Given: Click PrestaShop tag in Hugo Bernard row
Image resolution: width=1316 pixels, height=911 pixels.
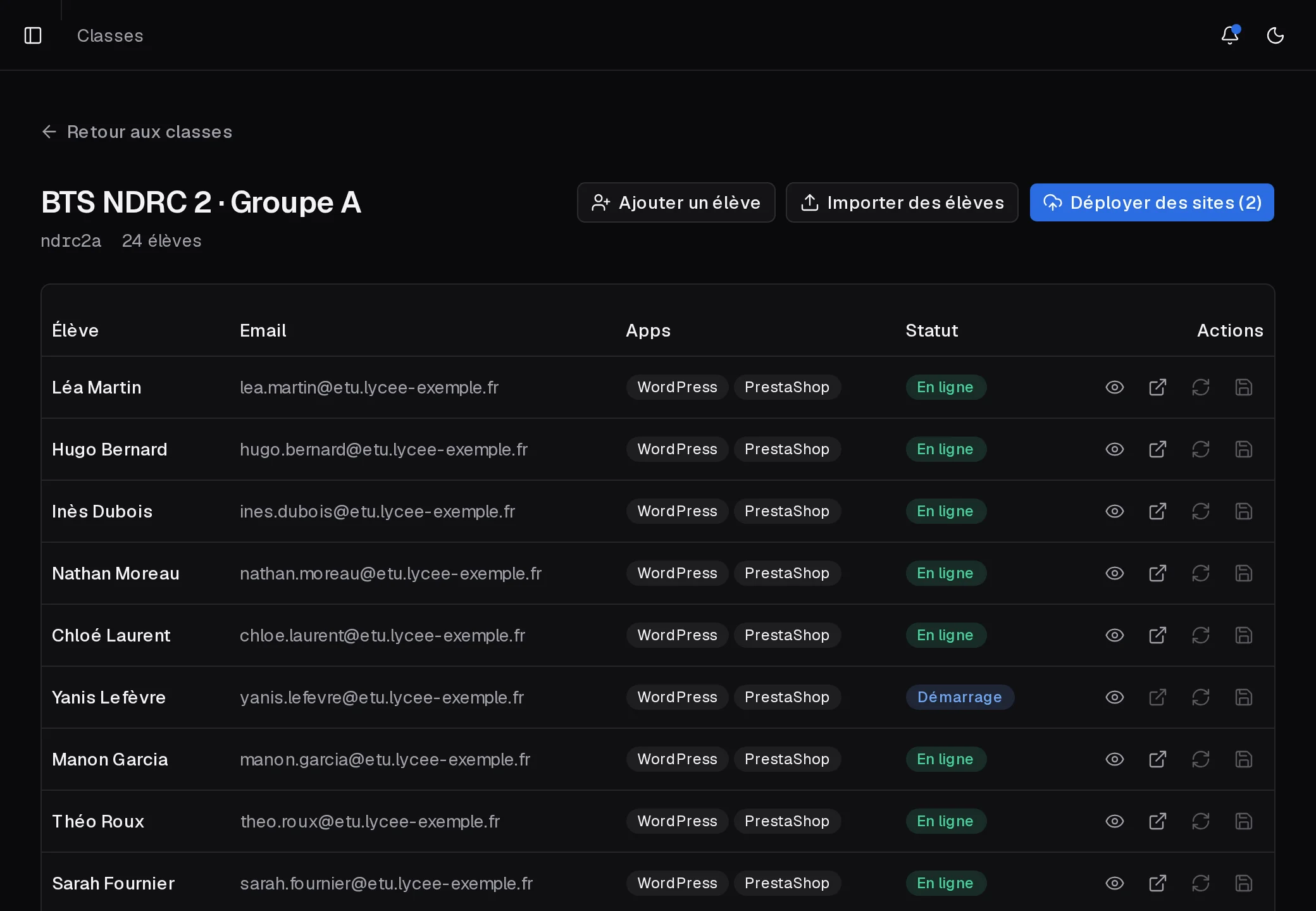Looking at the screenshot, I should coord(787,449).
